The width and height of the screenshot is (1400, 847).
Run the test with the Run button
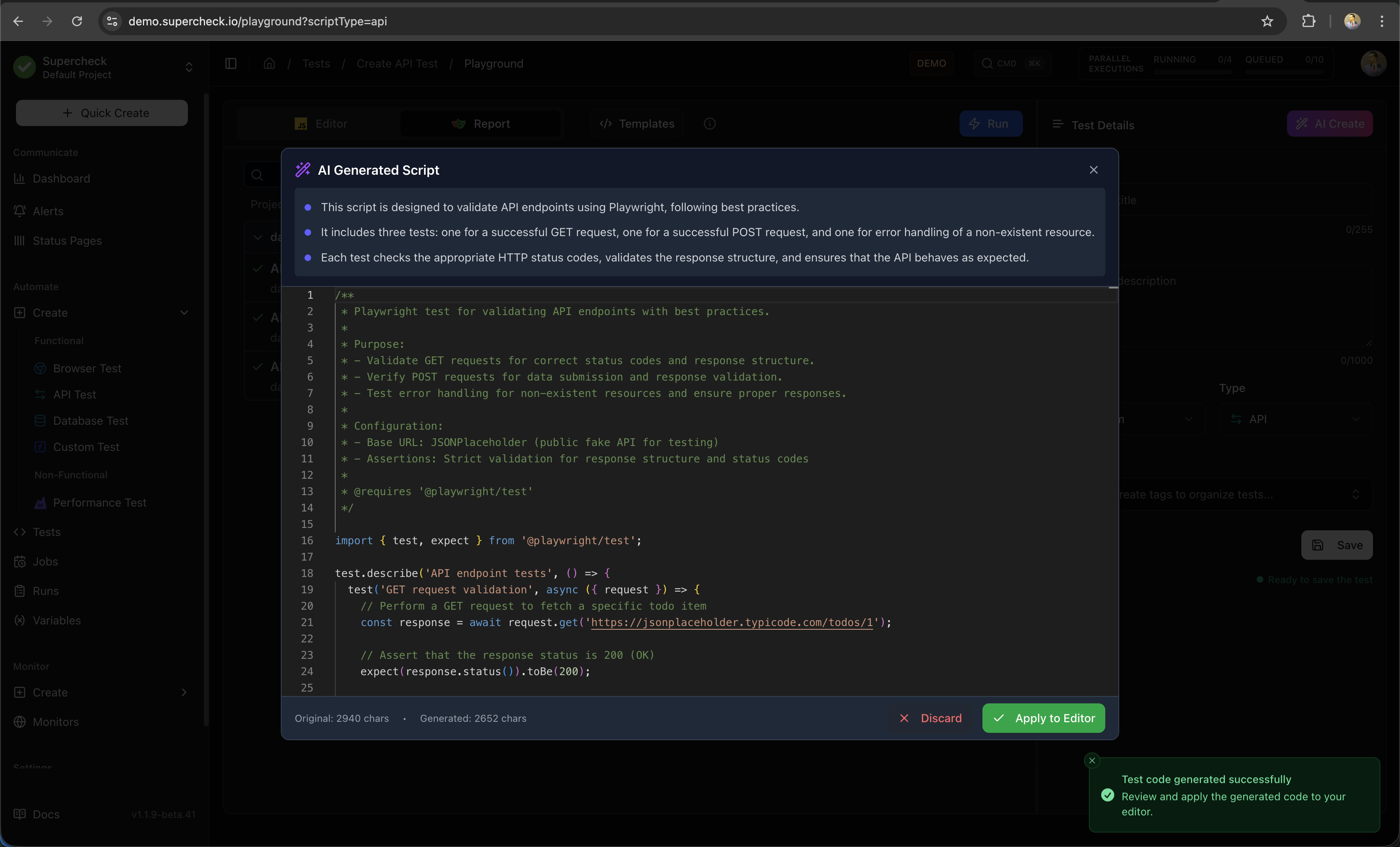pyautogui.click(x=991, y=123)
